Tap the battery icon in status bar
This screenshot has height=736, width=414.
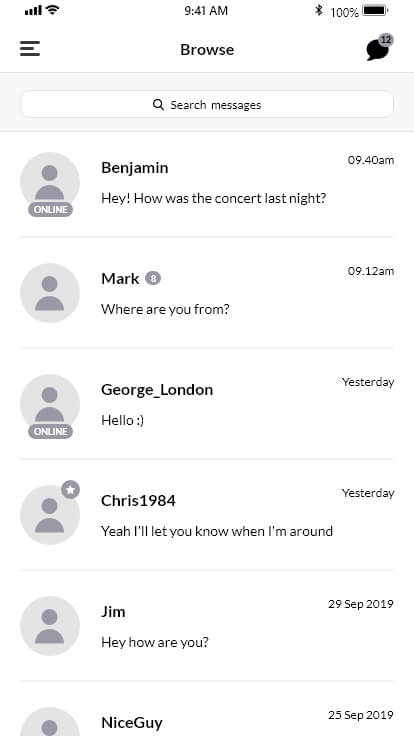coord(375,10)
